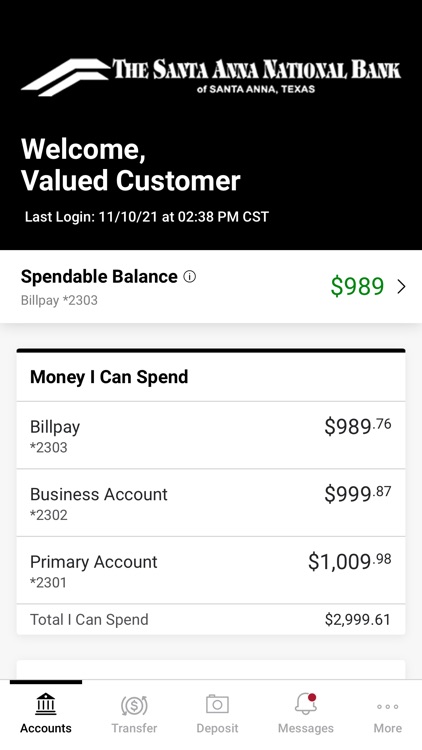The image size is (422, 750).
Task: Tap the green $989 spendable amount
Action: (357, 286)
